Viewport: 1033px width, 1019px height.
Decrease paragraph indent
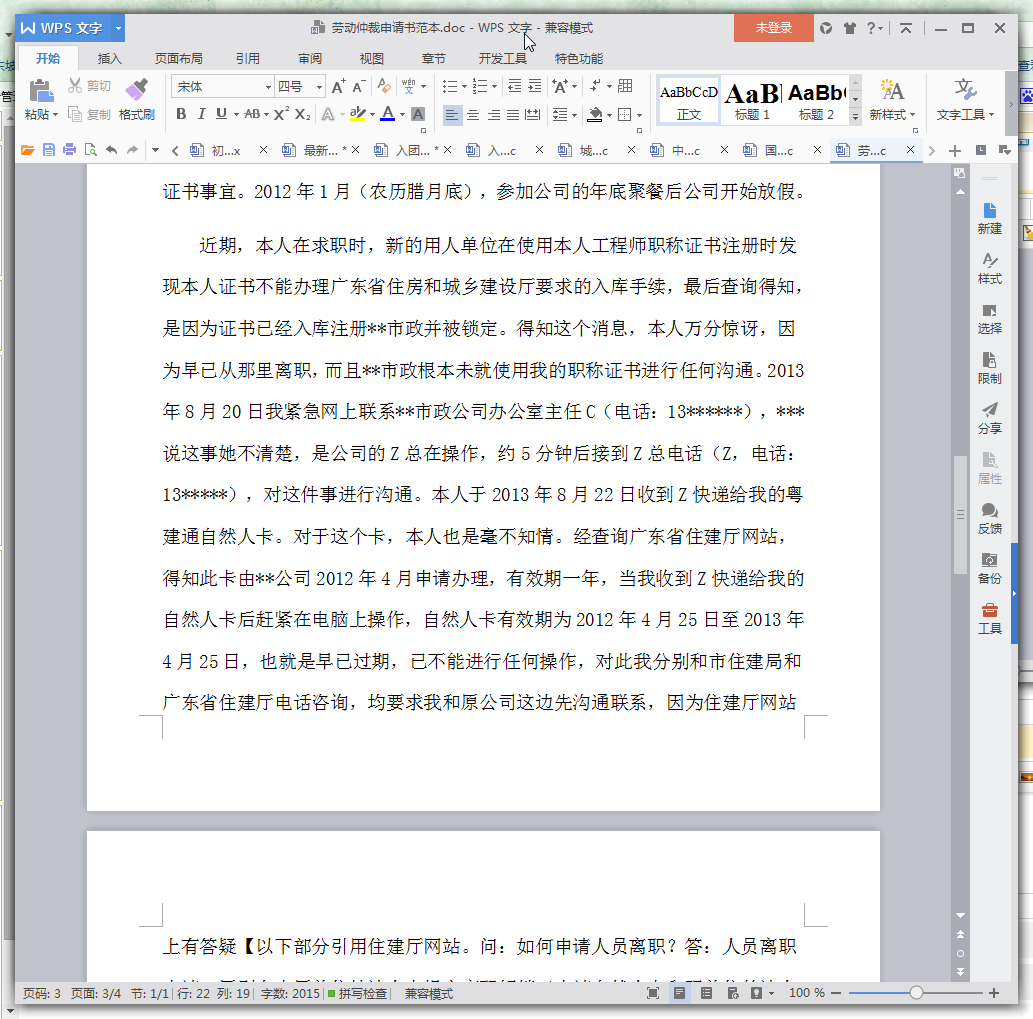pyautogui.click(x=515, y=86)
